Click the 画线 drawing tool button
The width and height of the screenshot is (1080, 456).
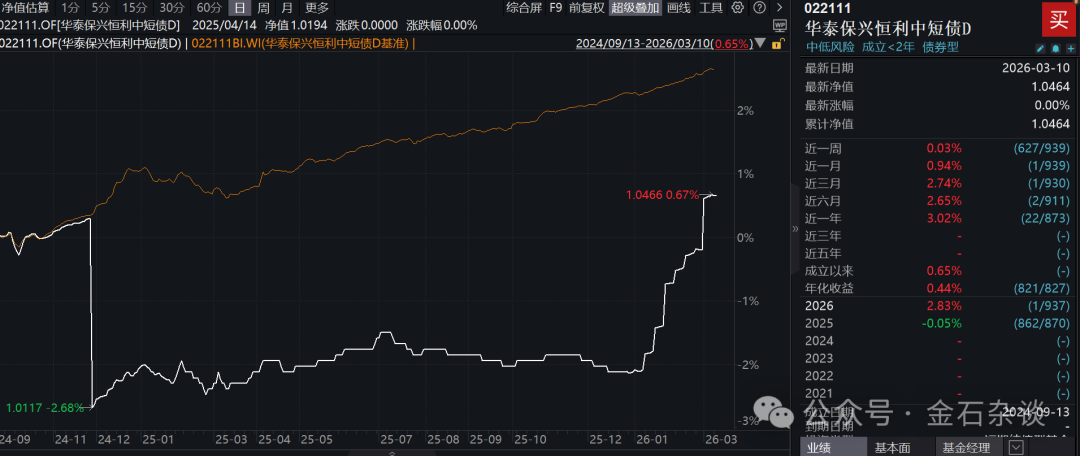point(679,8)
